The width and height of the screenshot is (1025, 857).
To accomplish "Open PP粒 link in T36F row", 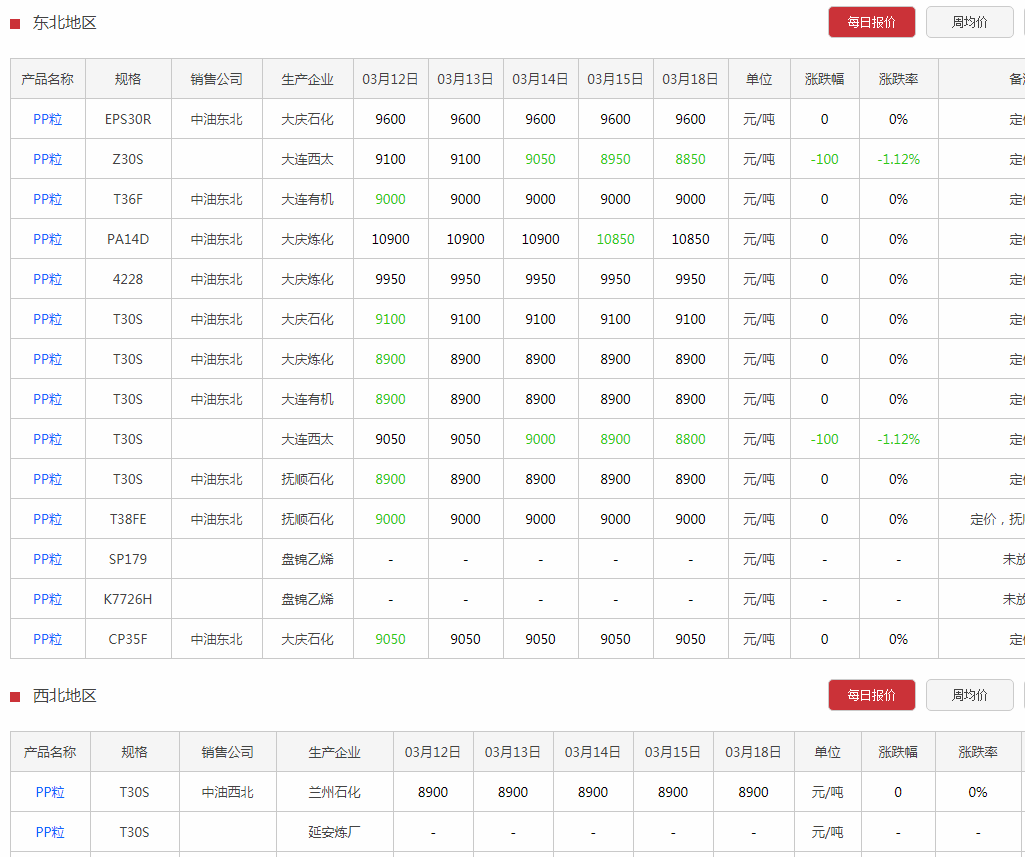I will tap(48, 199).
